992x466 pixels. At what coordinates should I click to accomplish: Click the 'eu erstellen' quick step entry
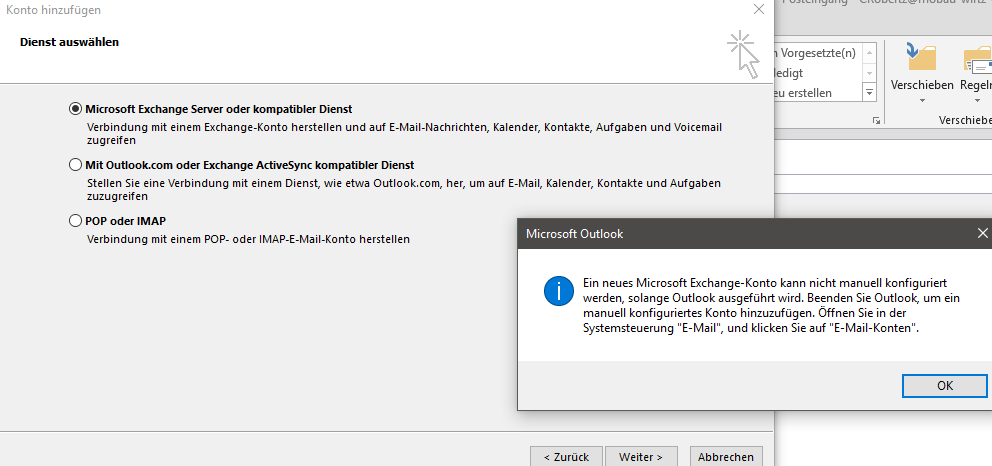click(803, 93)
